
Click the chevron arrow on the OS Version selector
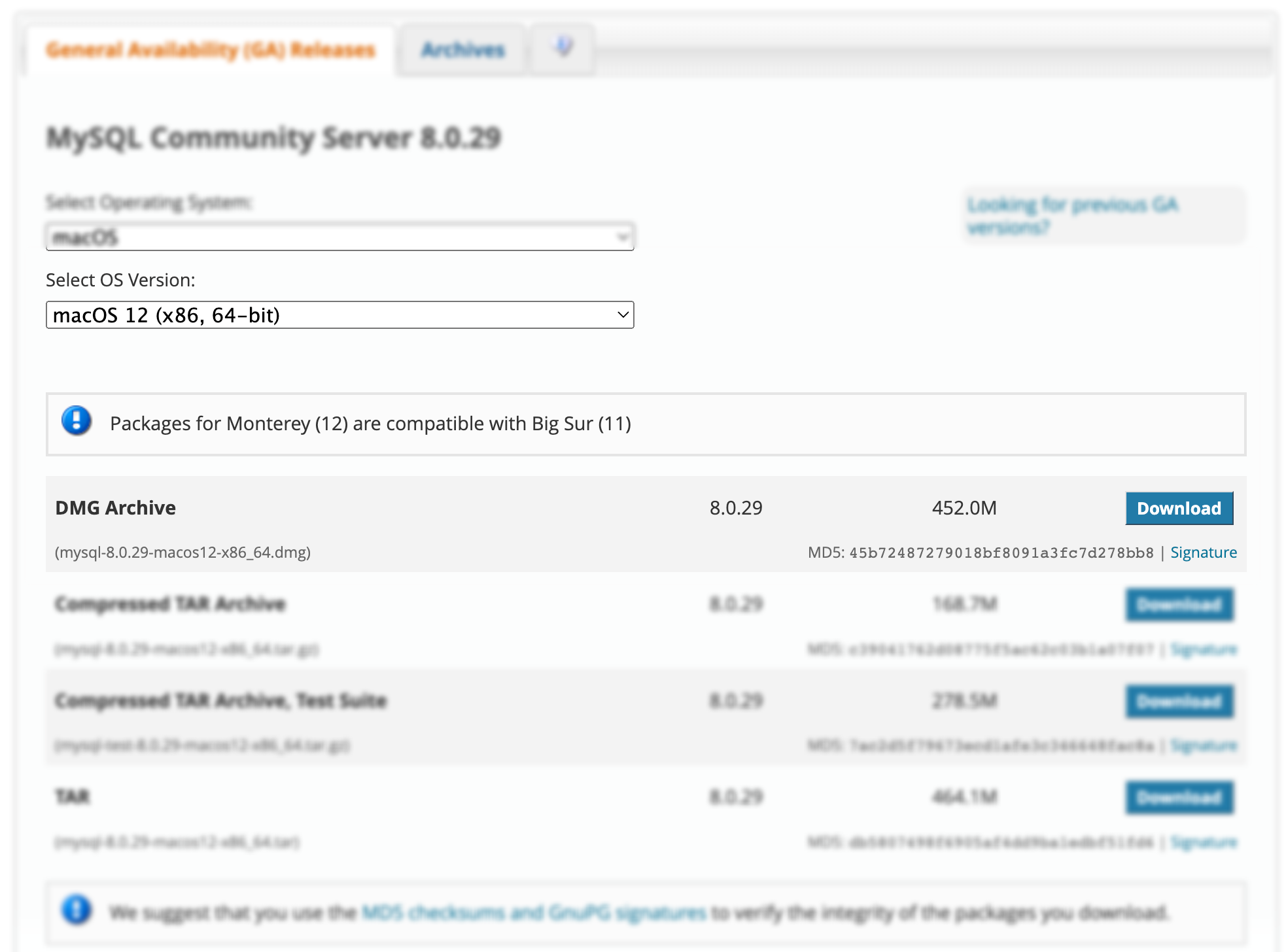coord(623,315)
